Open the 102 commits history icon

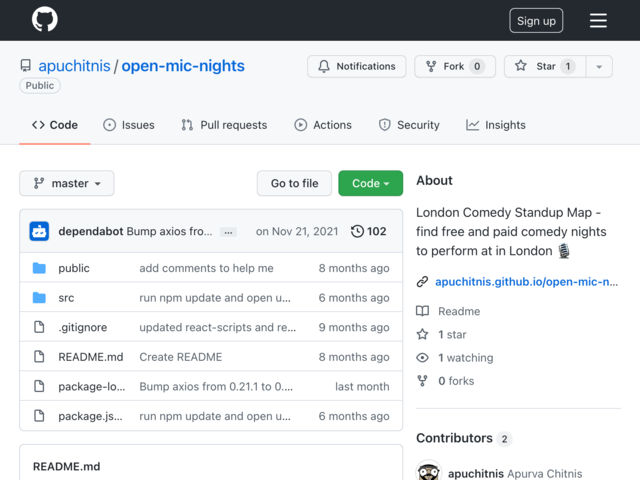click(368, 231)
